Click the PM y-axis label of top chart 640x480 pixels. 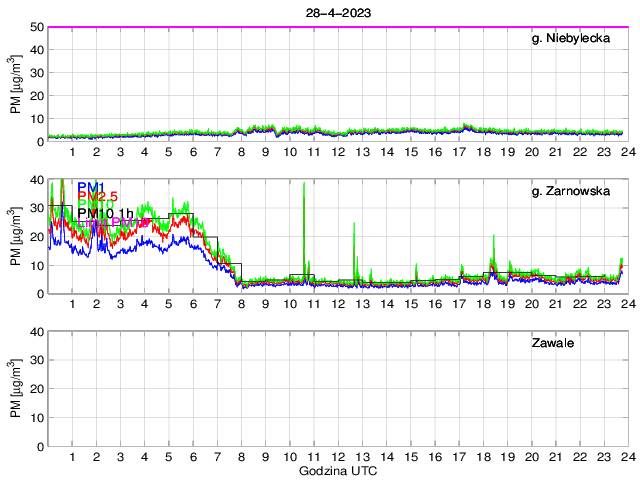click(x=15, y=84)
